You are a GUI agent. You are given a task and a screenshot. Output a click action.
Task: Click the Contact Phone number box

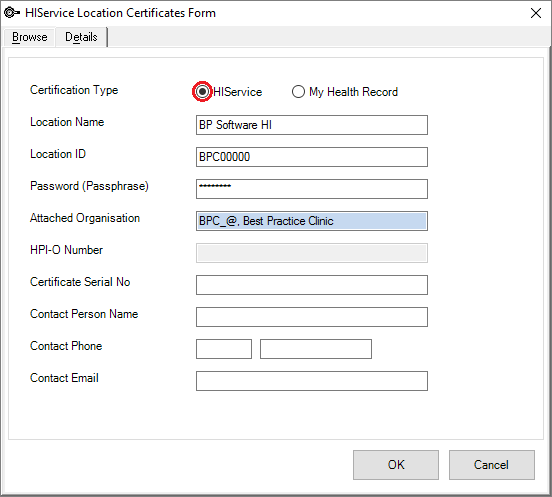pyautogui.click(x=316, y=349)
